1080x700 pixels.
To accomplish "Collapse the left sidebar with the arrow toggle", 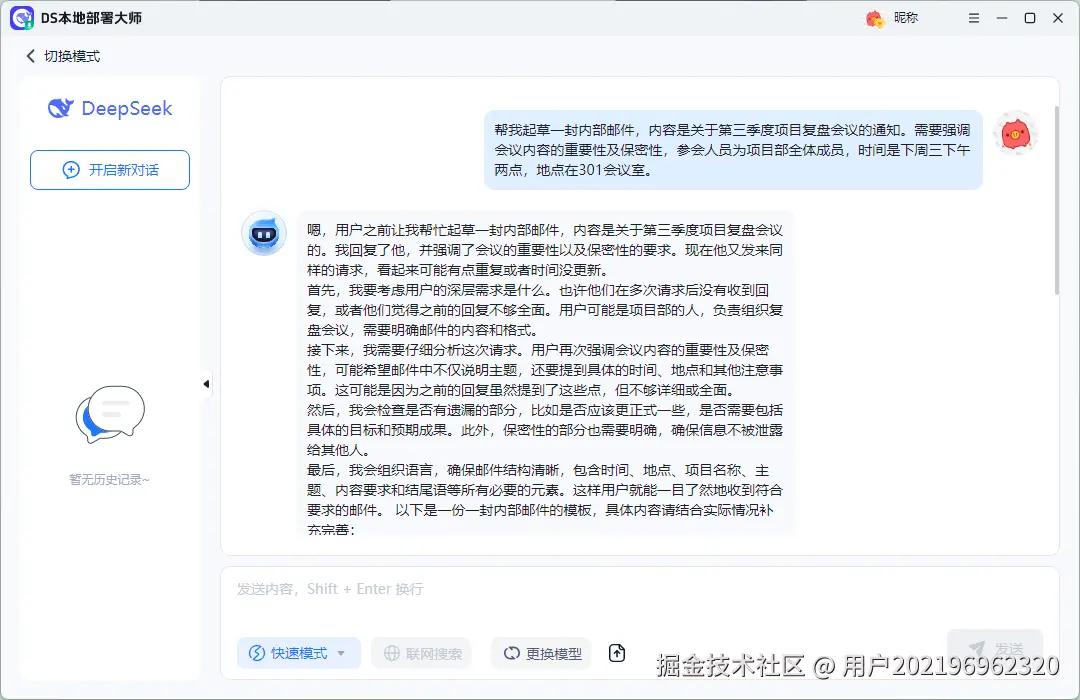I will point(206,382).
